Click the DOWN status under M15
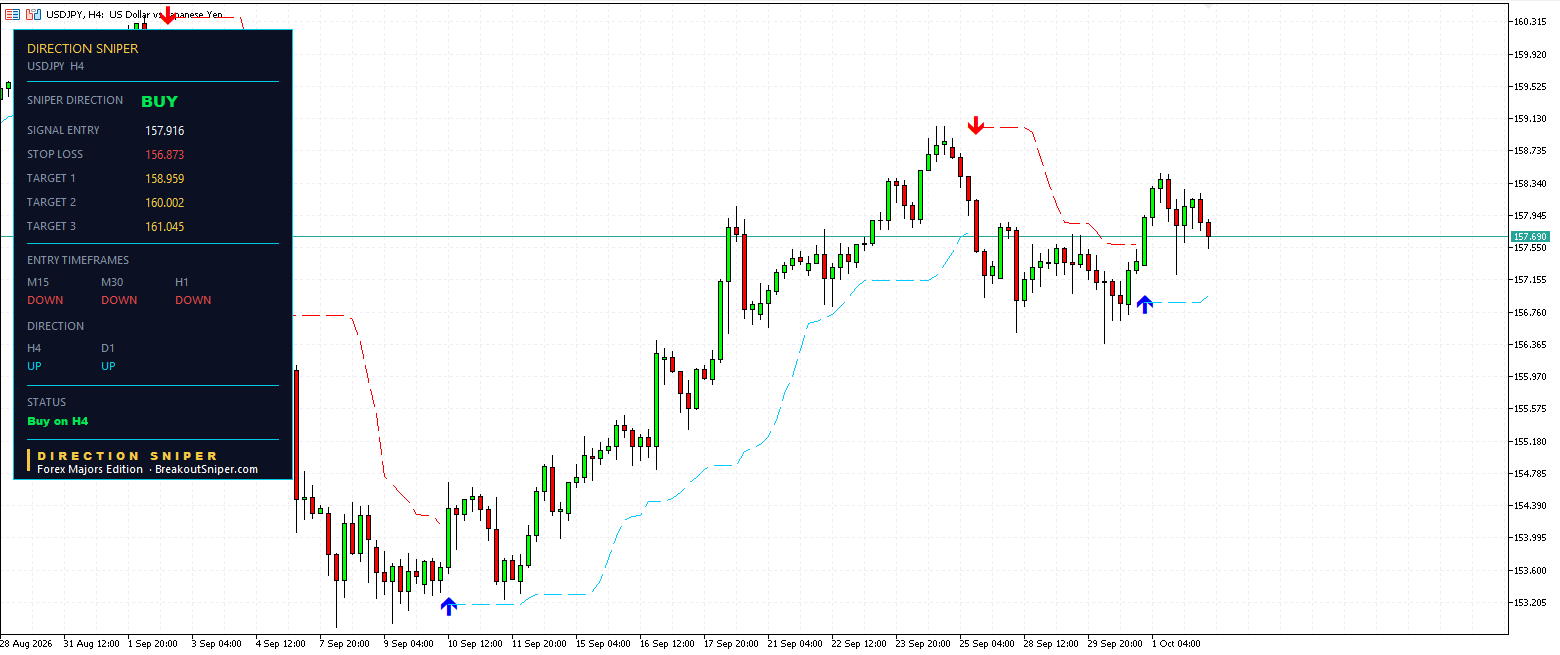The image size is (1560, 655). (x=45, y=300)
